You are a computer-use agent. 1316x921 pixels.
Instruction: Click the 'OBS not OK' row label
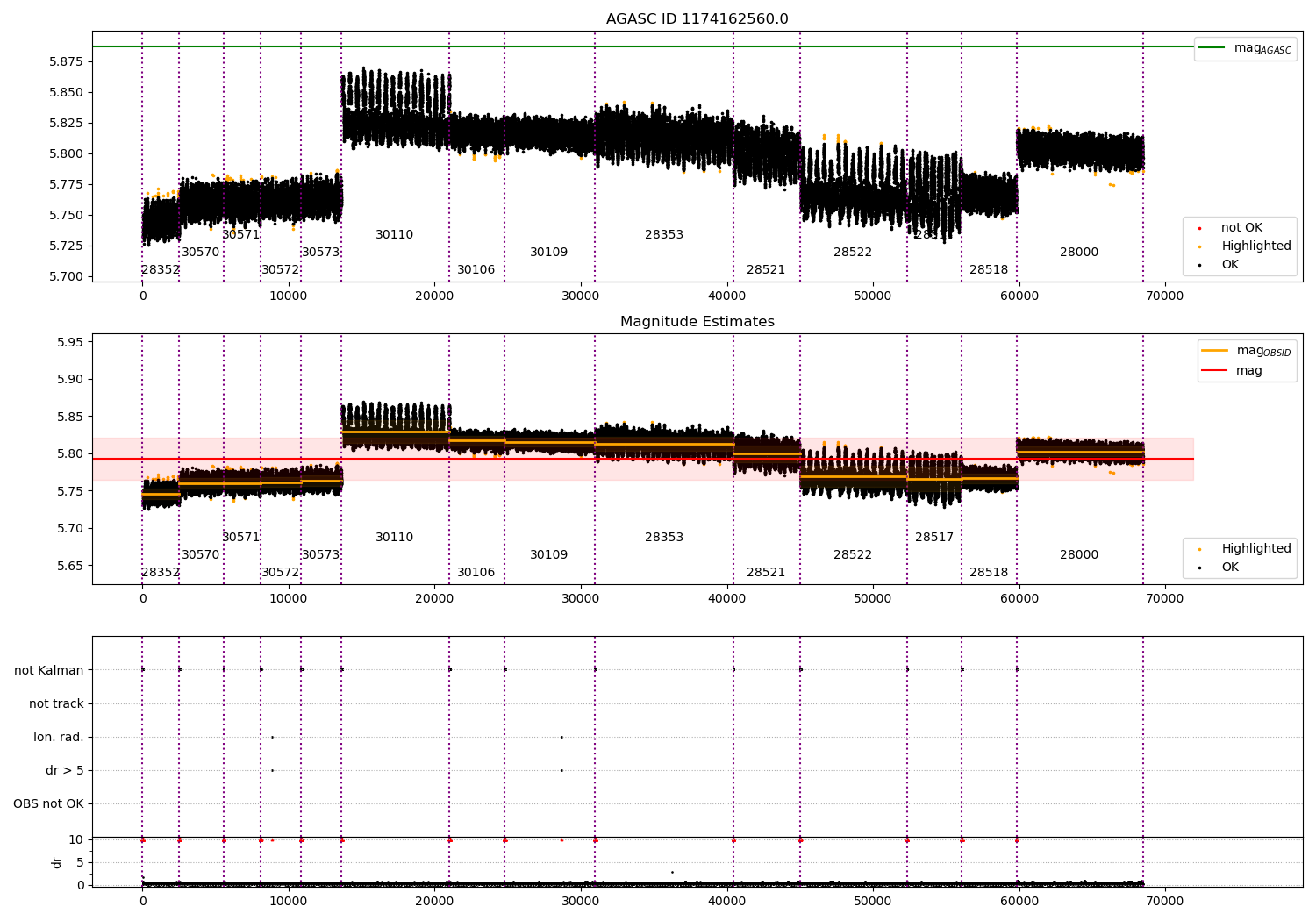(48, 804)
